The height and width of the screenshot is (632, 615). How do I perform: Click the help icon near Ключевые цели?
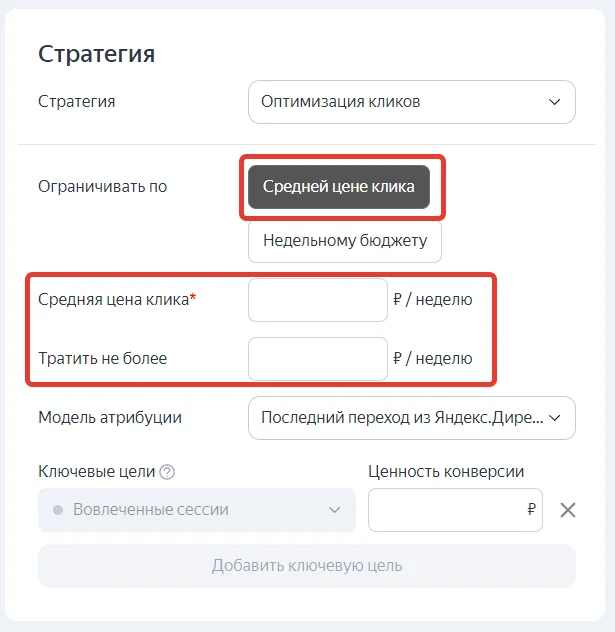tap(167, 472)
